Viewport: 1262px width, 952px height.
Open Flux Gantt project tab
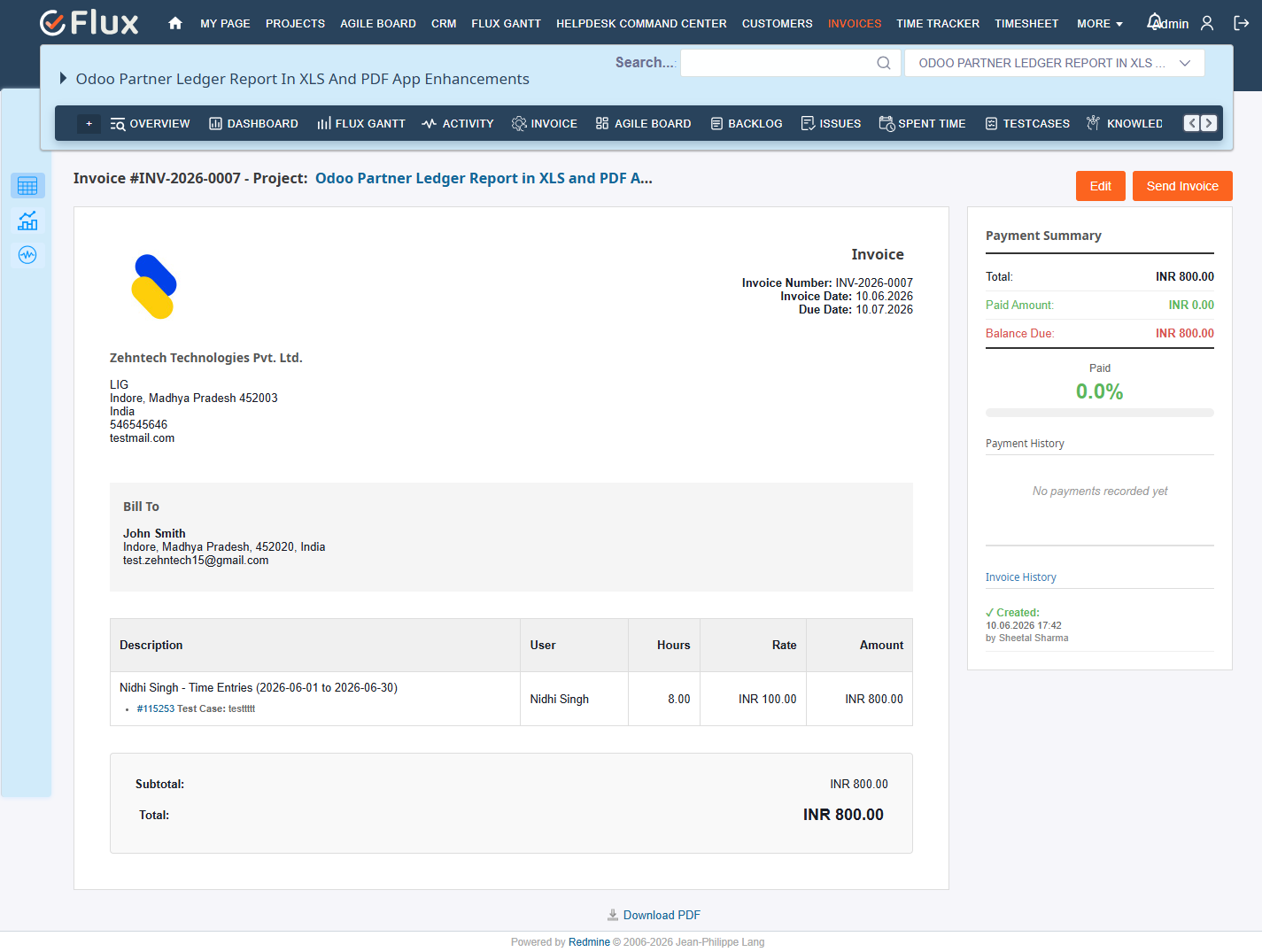[x=360, y=124]
